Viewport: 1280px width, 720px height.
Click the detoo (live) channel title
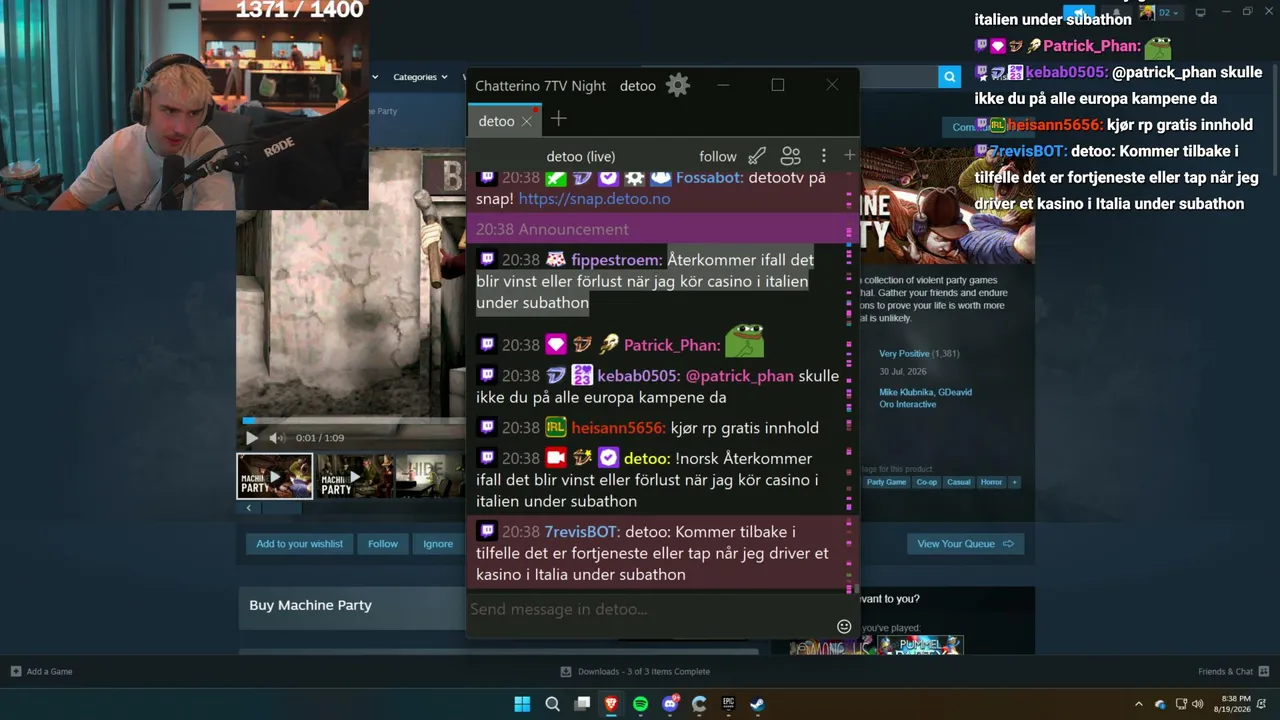tap(580, 156)
